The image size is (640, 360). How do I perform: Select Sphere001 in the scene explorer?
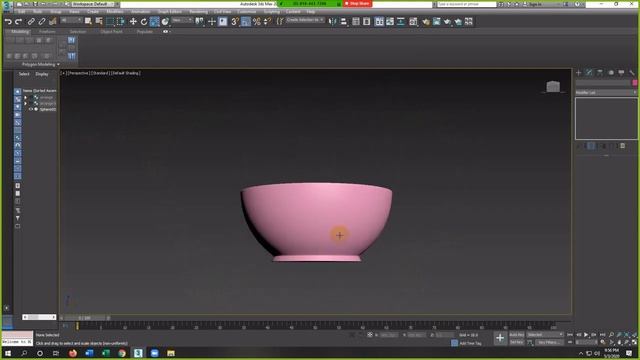tap(47, 109)
